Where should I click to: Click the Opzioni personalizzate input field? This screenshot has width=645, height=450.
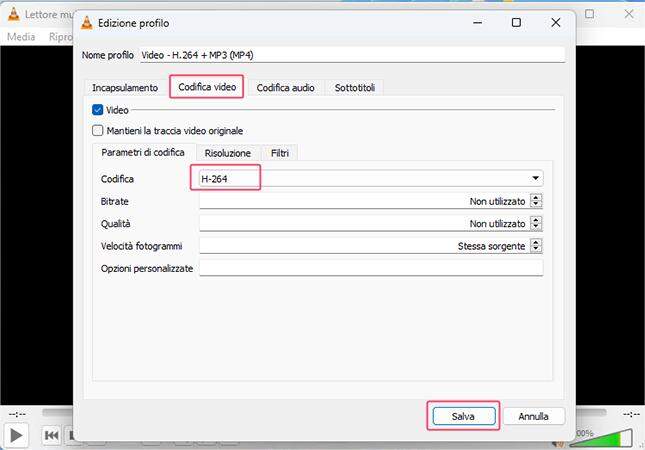point(371,268)
